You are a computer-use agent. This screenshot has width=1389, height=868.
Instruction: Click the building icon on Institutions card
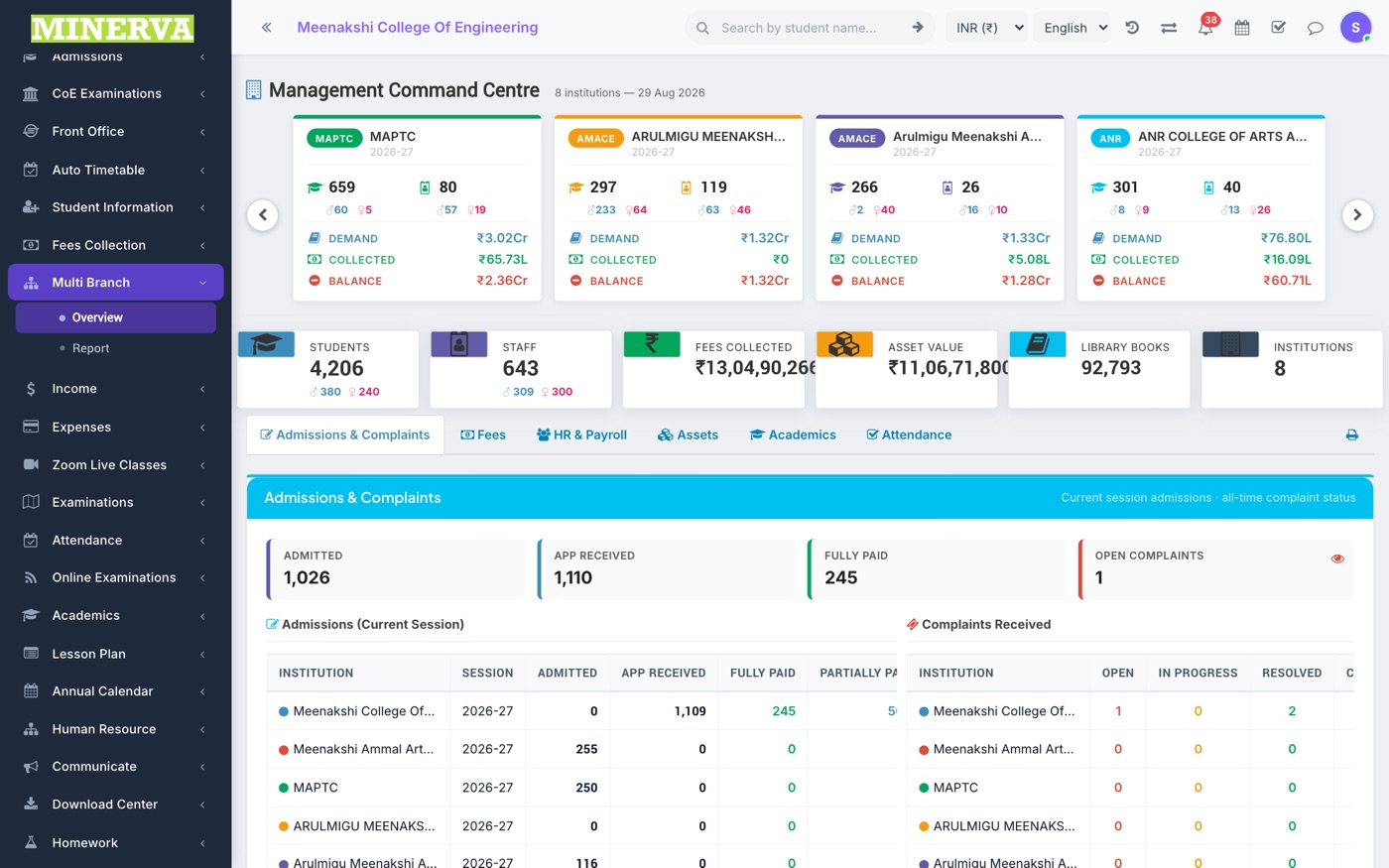pyautogui.click(x=1230, y=344)
